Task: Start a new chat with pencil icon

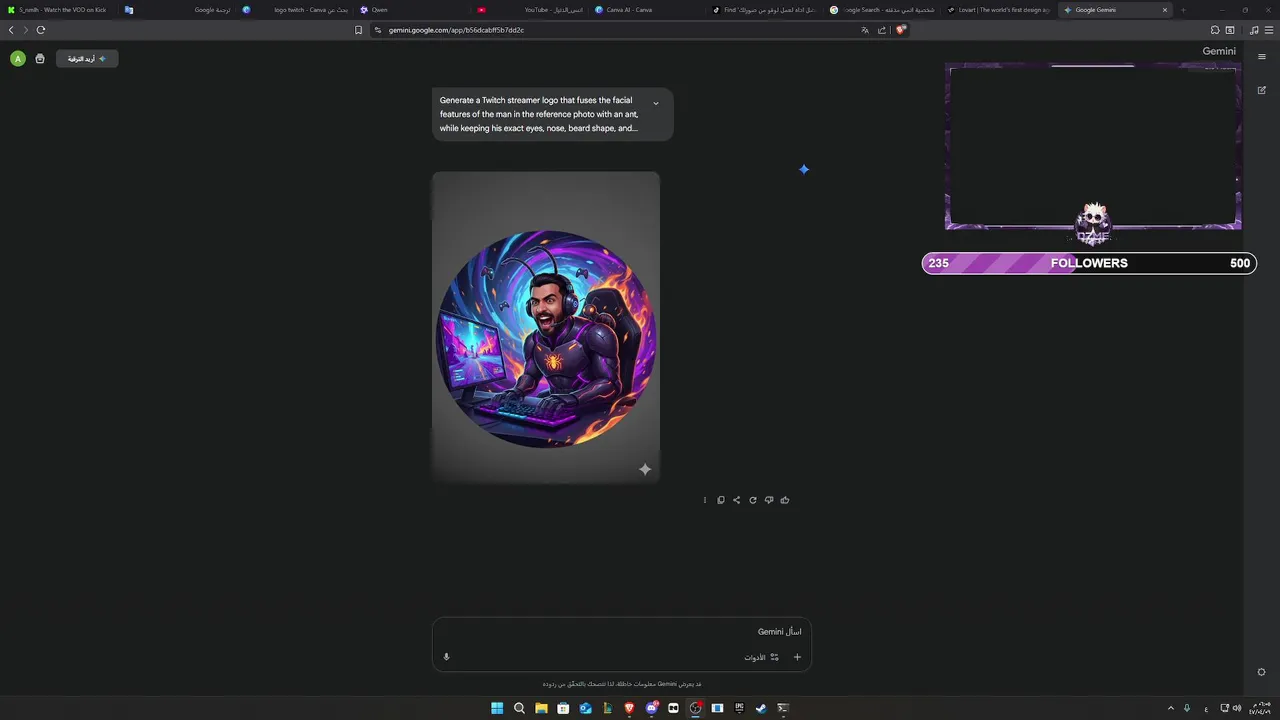Action: pos(1262,90)
